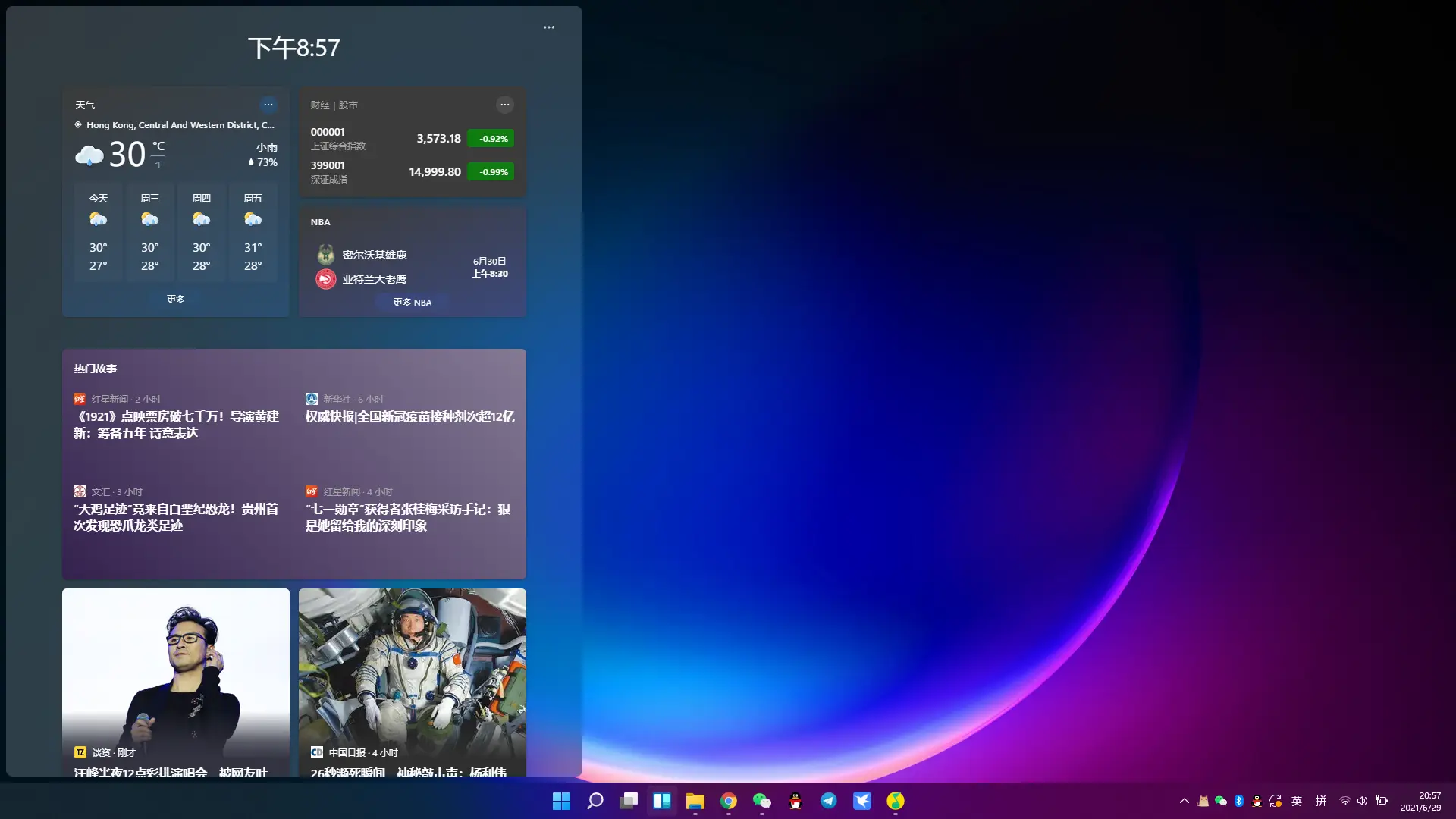Viewport: 1456px width, 819px height.
Task: Click the WeChat system tray icon
Action: [x=1221, y=801]
